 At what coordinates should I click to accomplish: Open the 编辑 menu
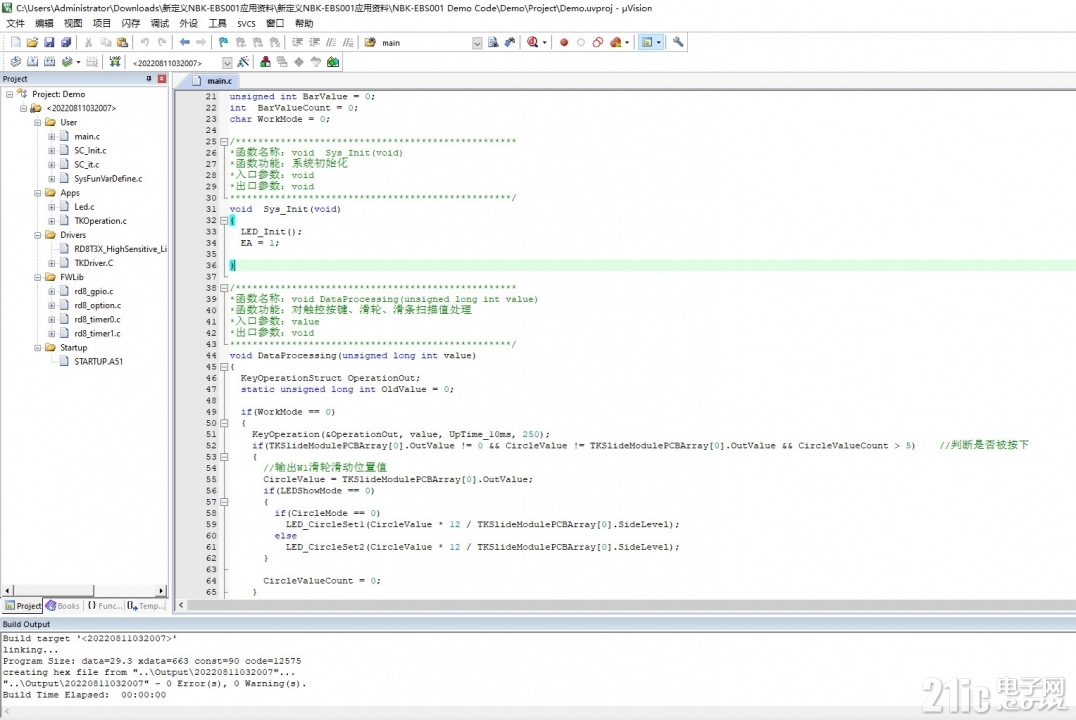click(x=44, y=23)
